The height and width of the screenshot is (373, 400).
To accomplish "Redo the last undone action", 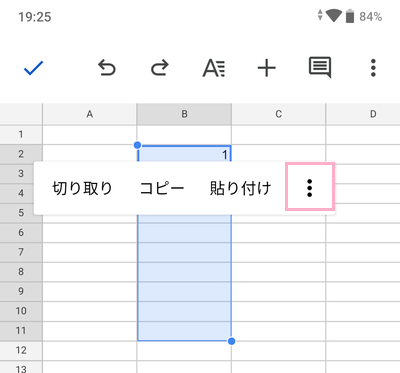I will click(160, 68).
